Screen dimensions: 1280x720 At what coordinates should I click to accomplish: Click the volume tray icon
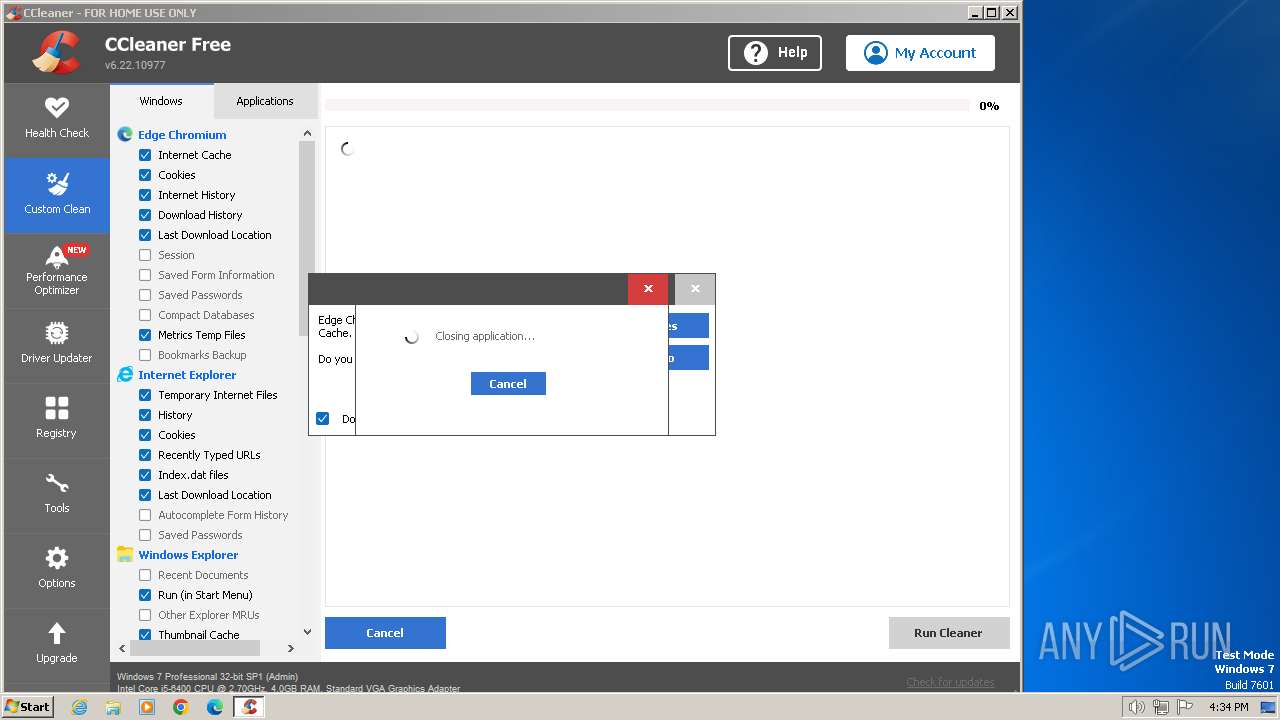1136,707
